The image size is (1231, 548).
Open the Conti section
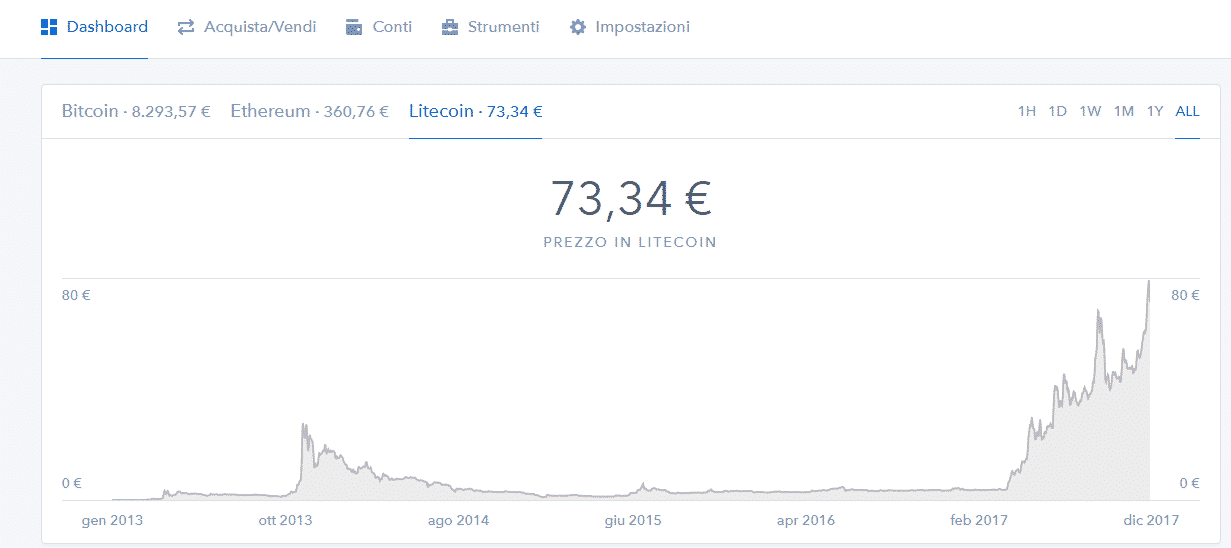click(379, 27)
